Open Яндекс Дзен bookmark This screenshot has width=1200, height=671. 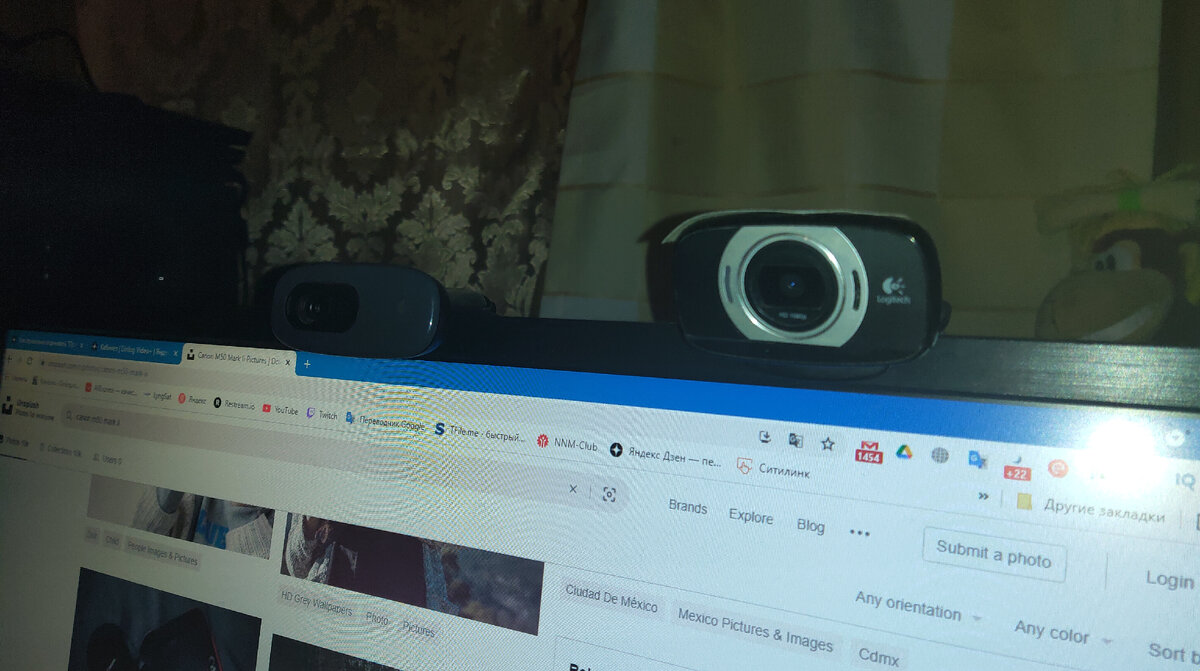tap(666, 455)
